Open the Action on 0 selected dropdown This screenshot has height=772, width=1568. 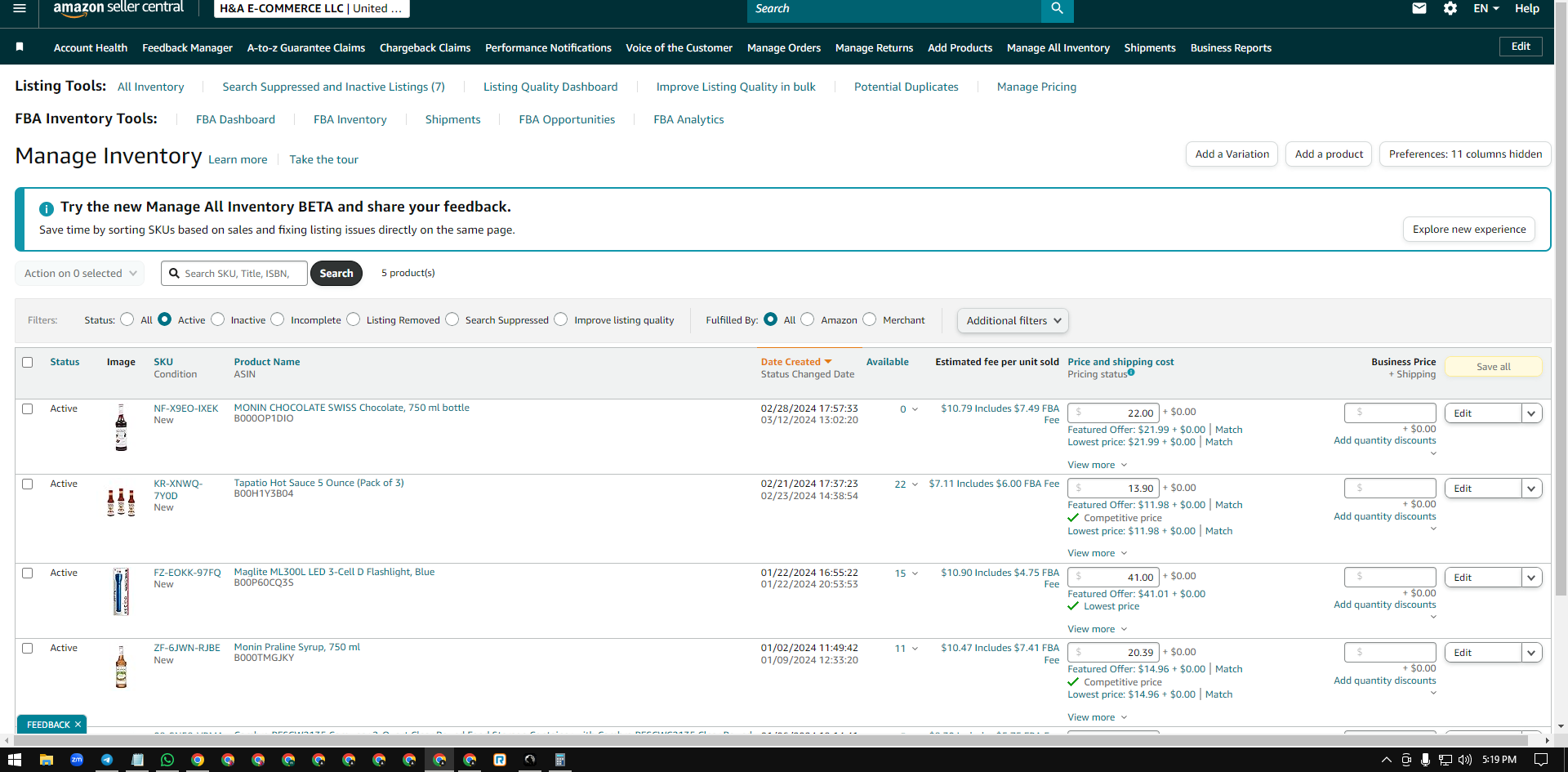tap(79, 273)
